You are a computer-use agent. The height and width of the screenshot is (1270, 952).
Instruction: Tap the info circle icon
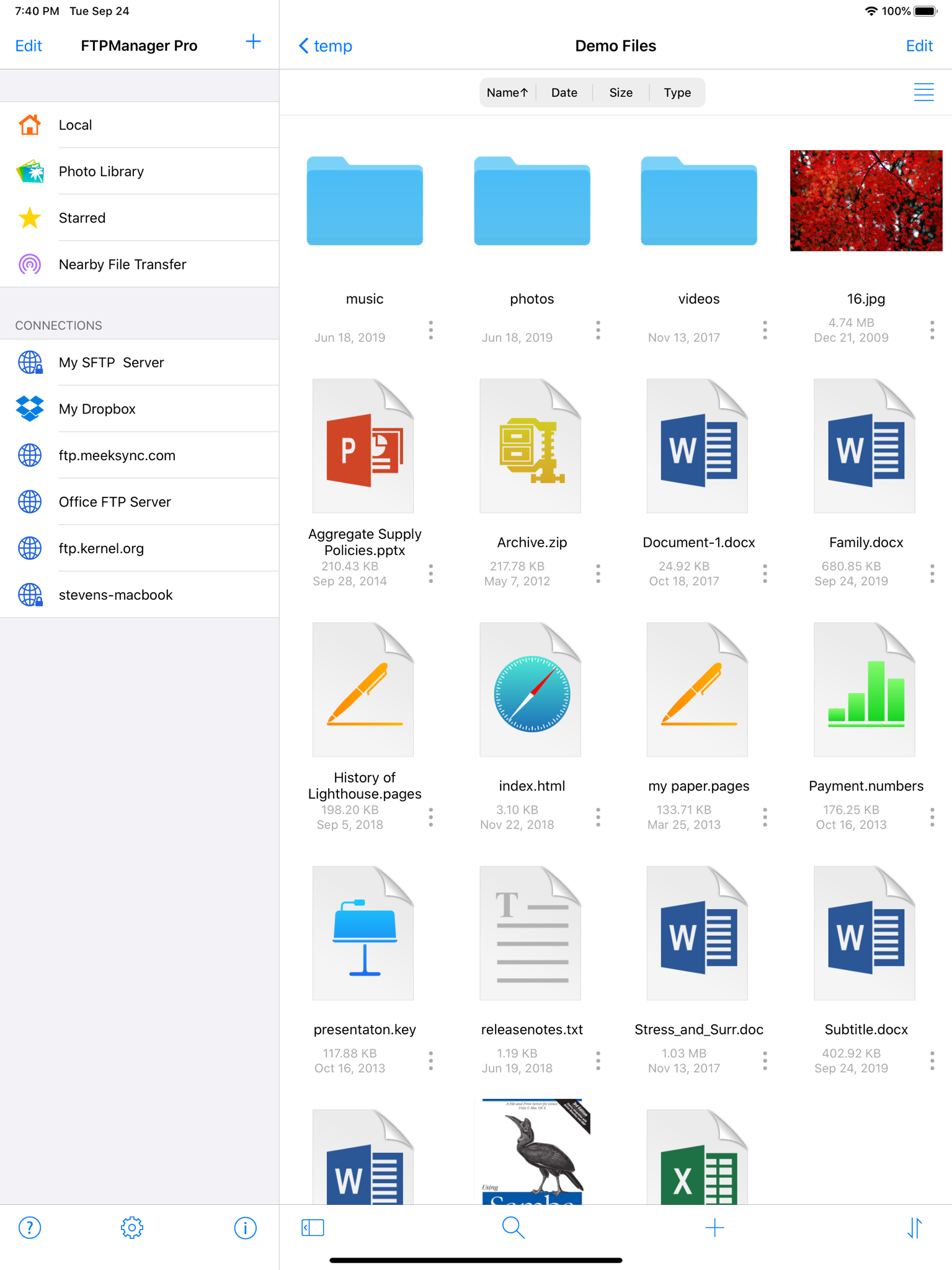pyautogui.click(x=245, y=1227)
